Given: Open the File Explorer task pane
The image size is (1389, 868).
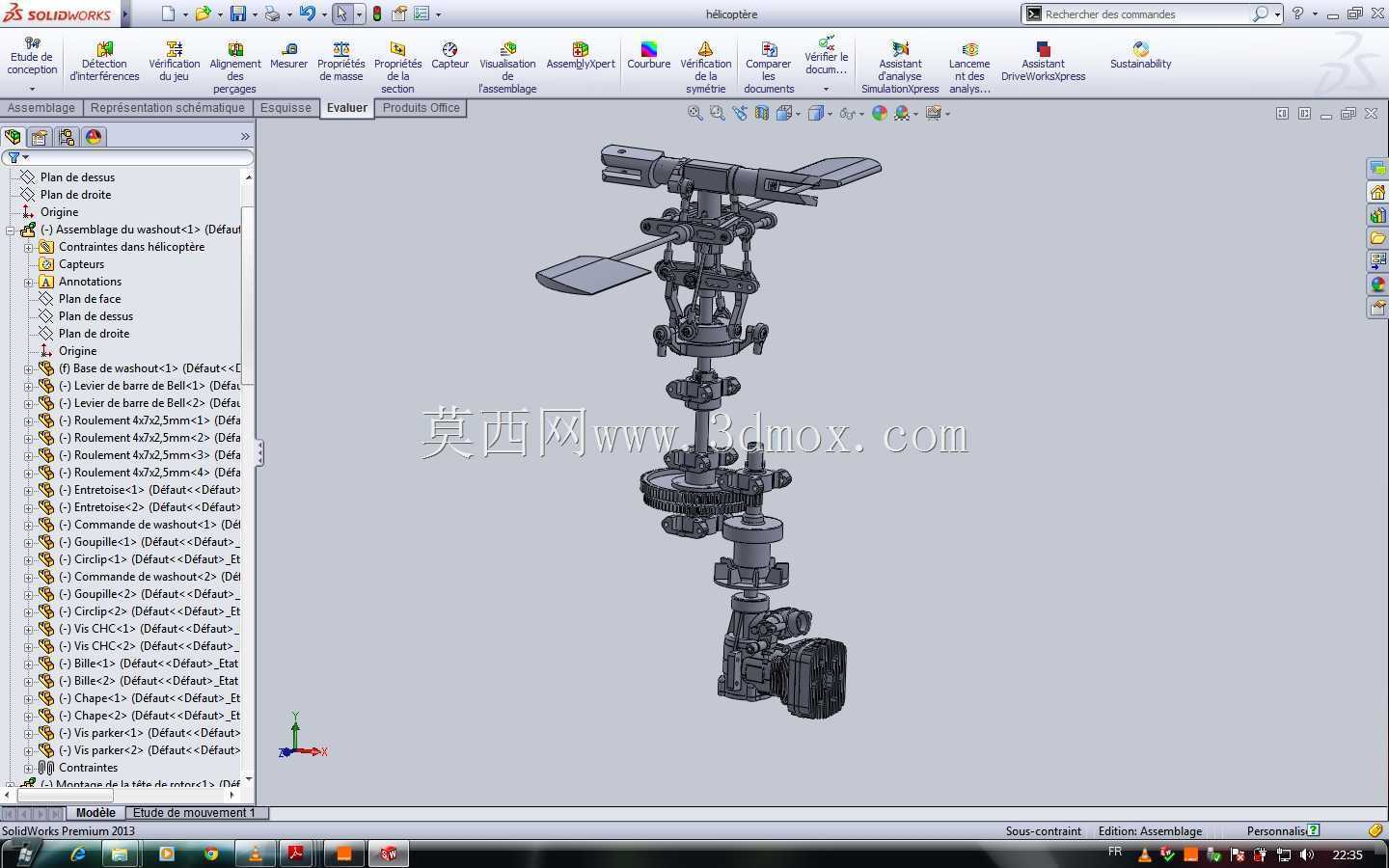Looking at the screenshot, I should (1377, 238).
